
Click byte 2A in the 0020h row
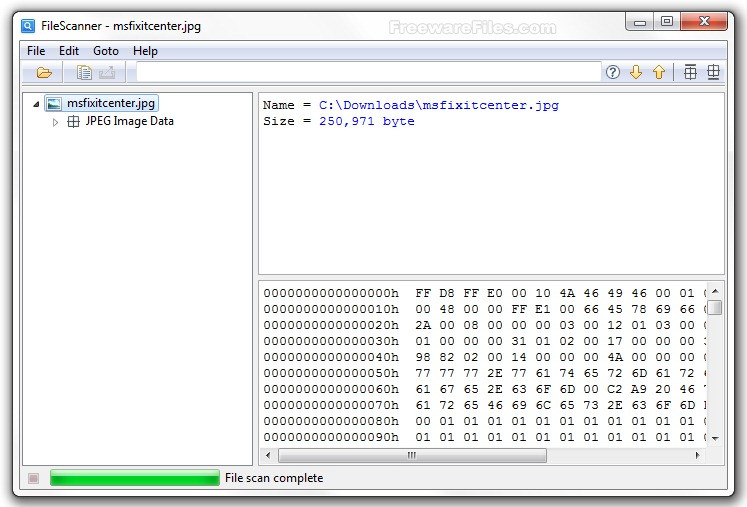pos(423,325)
